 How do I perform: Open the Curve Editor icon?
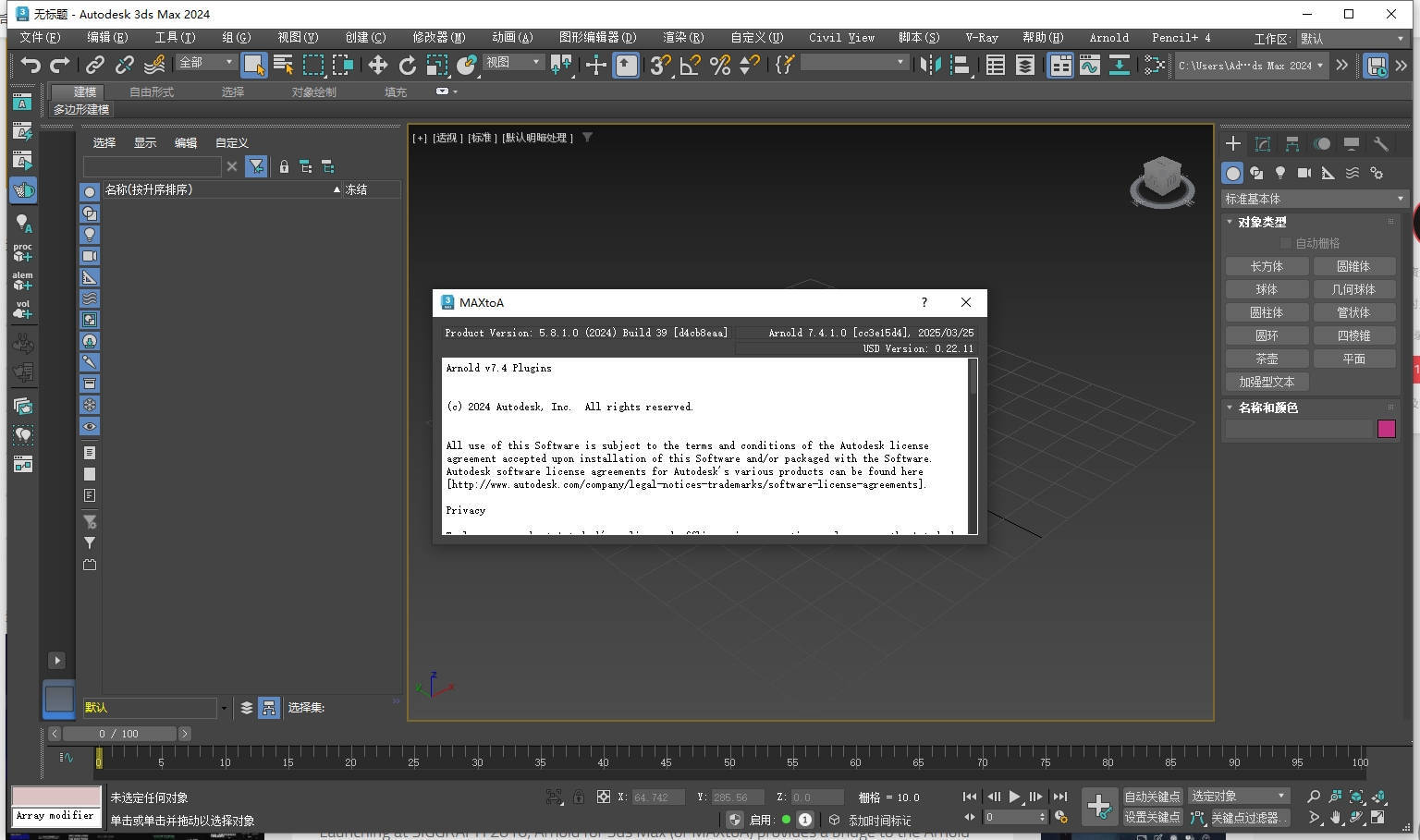tap(1090, 65)
